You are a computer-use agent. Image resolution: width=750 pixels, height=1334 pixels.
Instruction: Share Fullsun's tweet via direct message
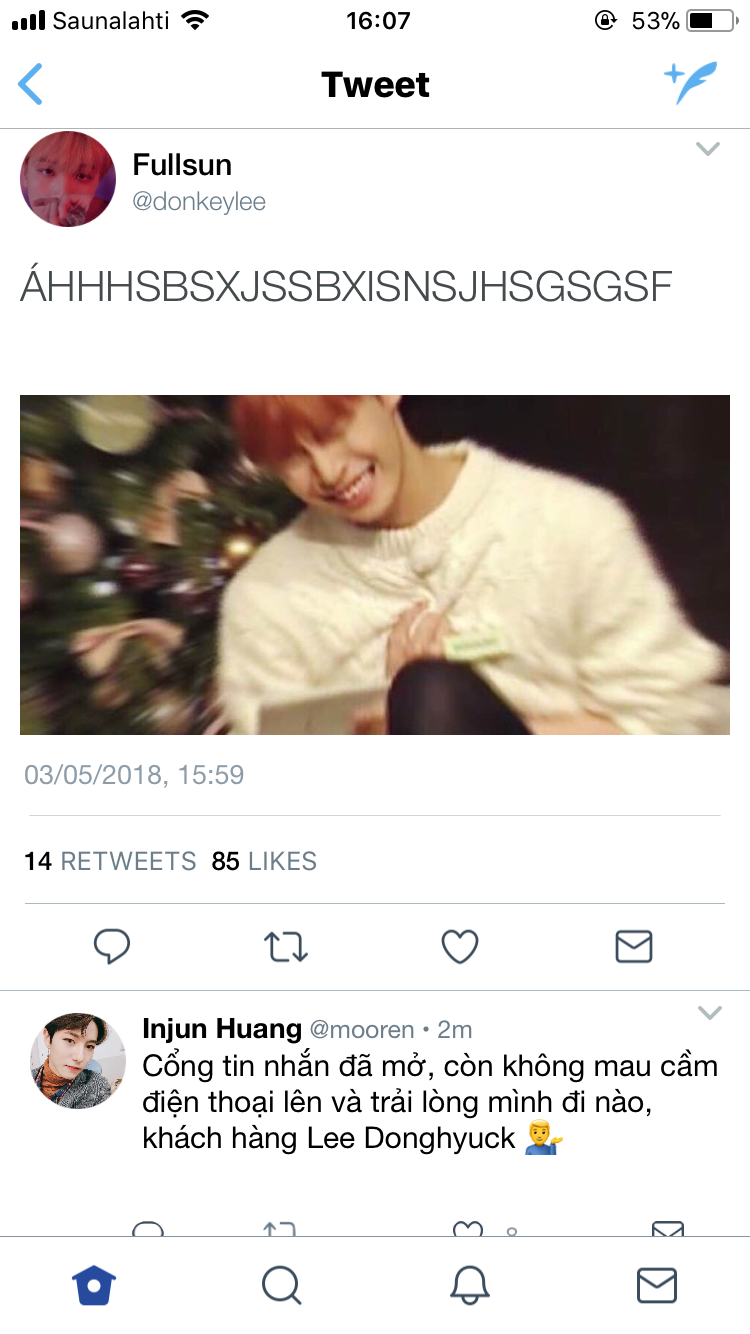634,946
